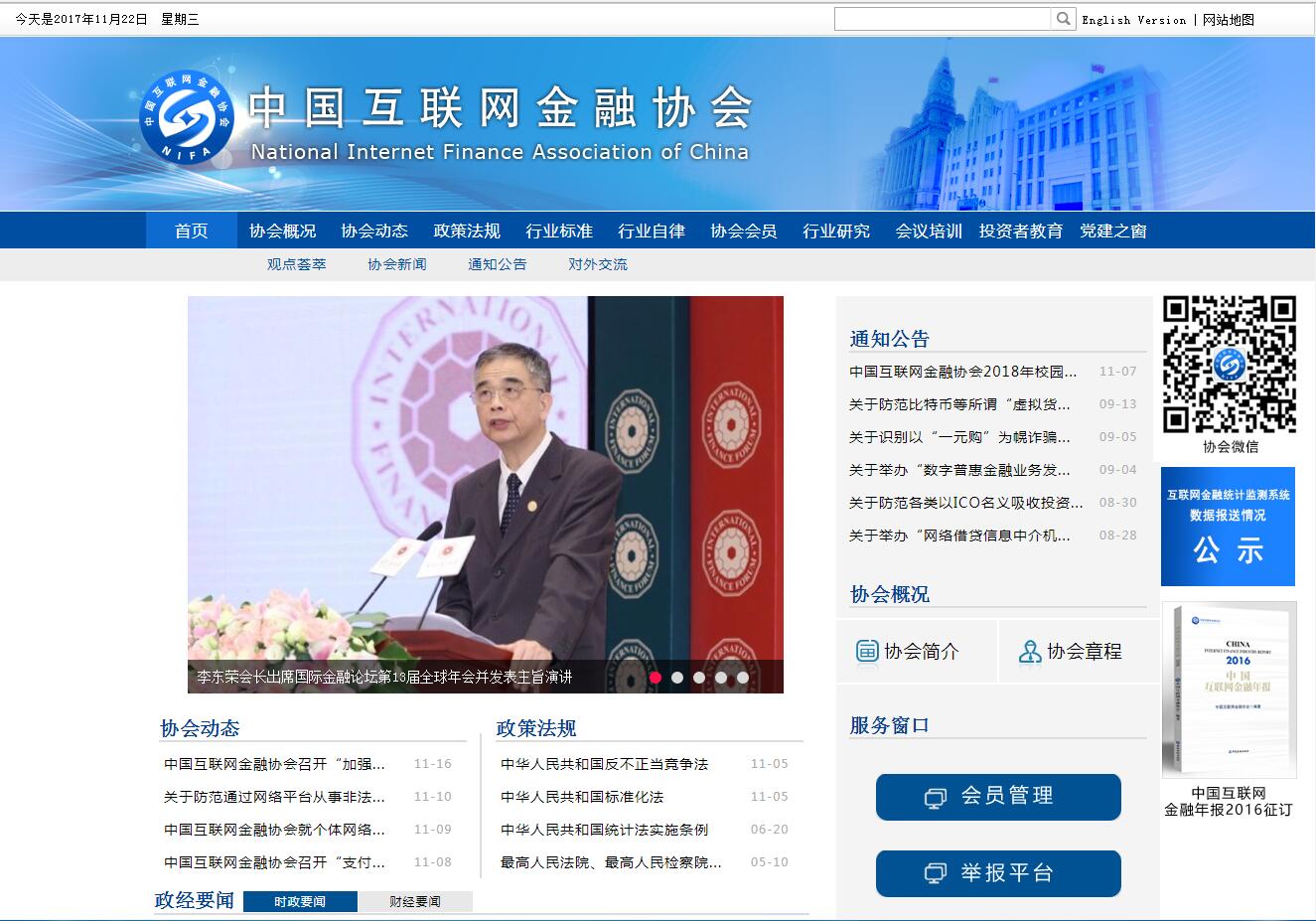Viewport: 1316px width, 921px height.
Task: Open the 协会会员 menu
Action: tap(744, 230)
